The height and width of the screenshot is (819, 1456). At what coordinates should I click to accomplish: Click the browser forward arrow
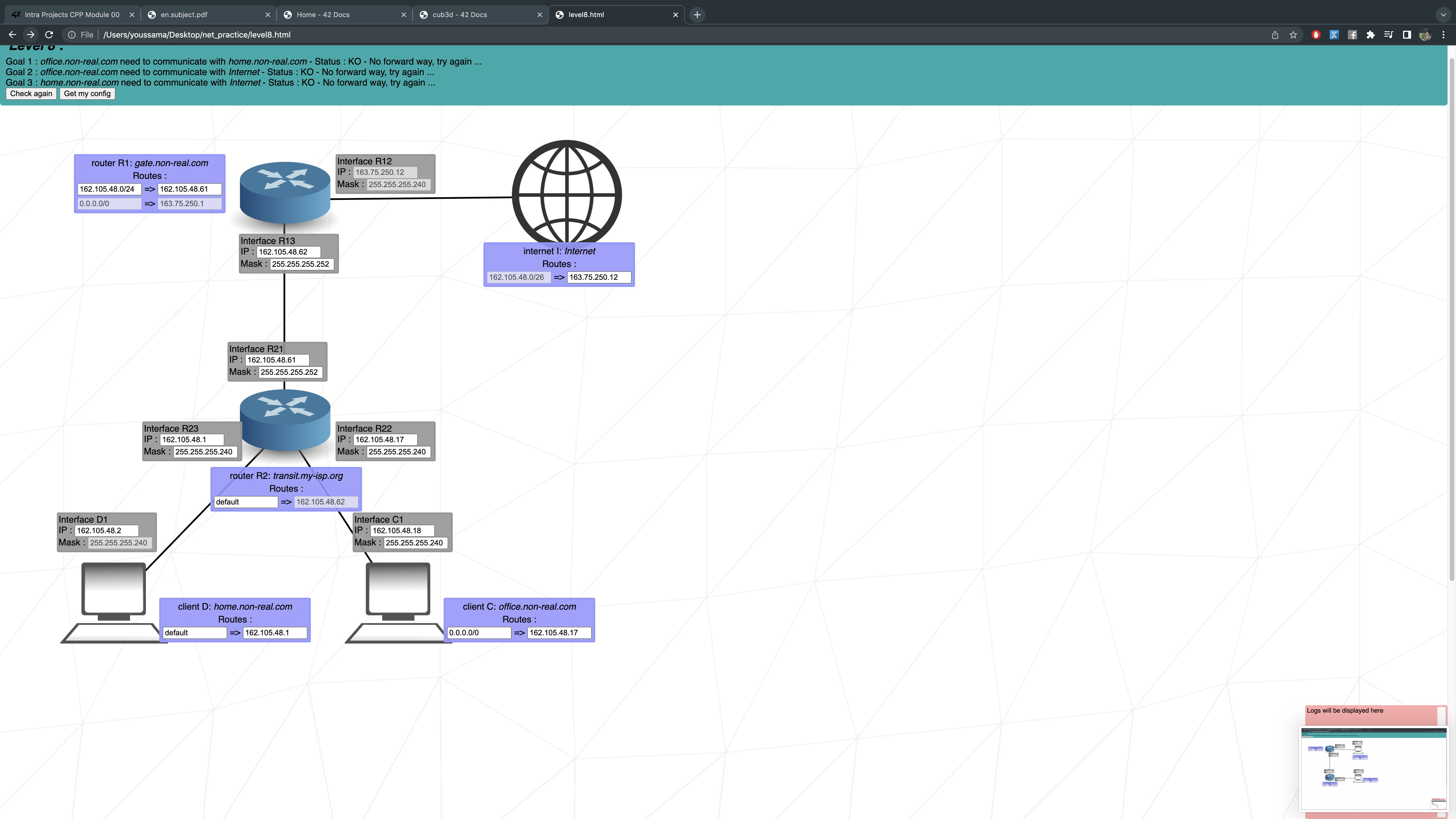30,34
